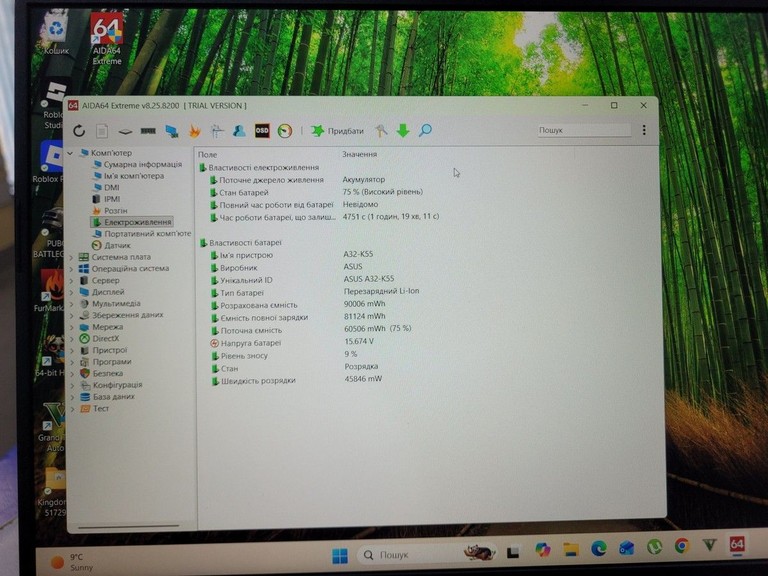Click the flame stability test toolbar icon
This screenshot has width=768, height=576.
tap(195, 131)
